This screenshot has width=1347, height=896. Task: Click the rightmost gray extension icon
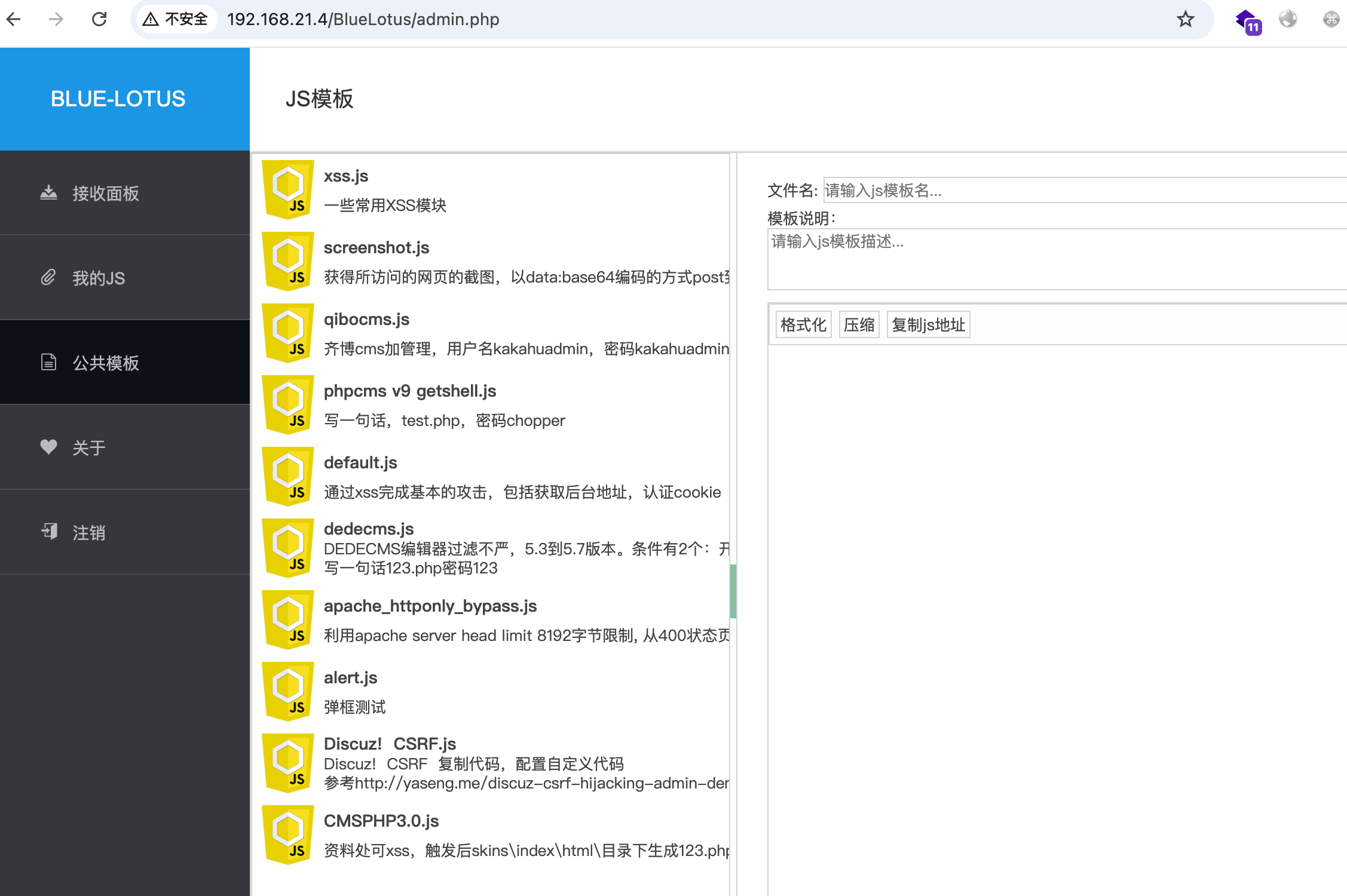1331,19
